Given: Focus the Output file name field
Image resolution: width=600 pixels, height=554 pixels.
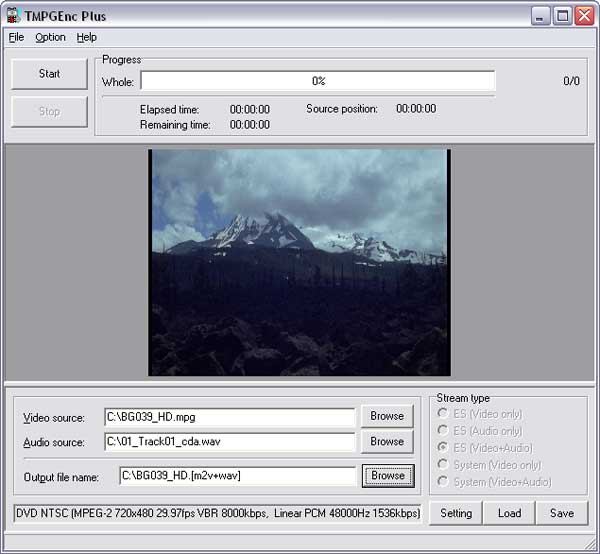Looking at the screenshot, I should 237,476.
